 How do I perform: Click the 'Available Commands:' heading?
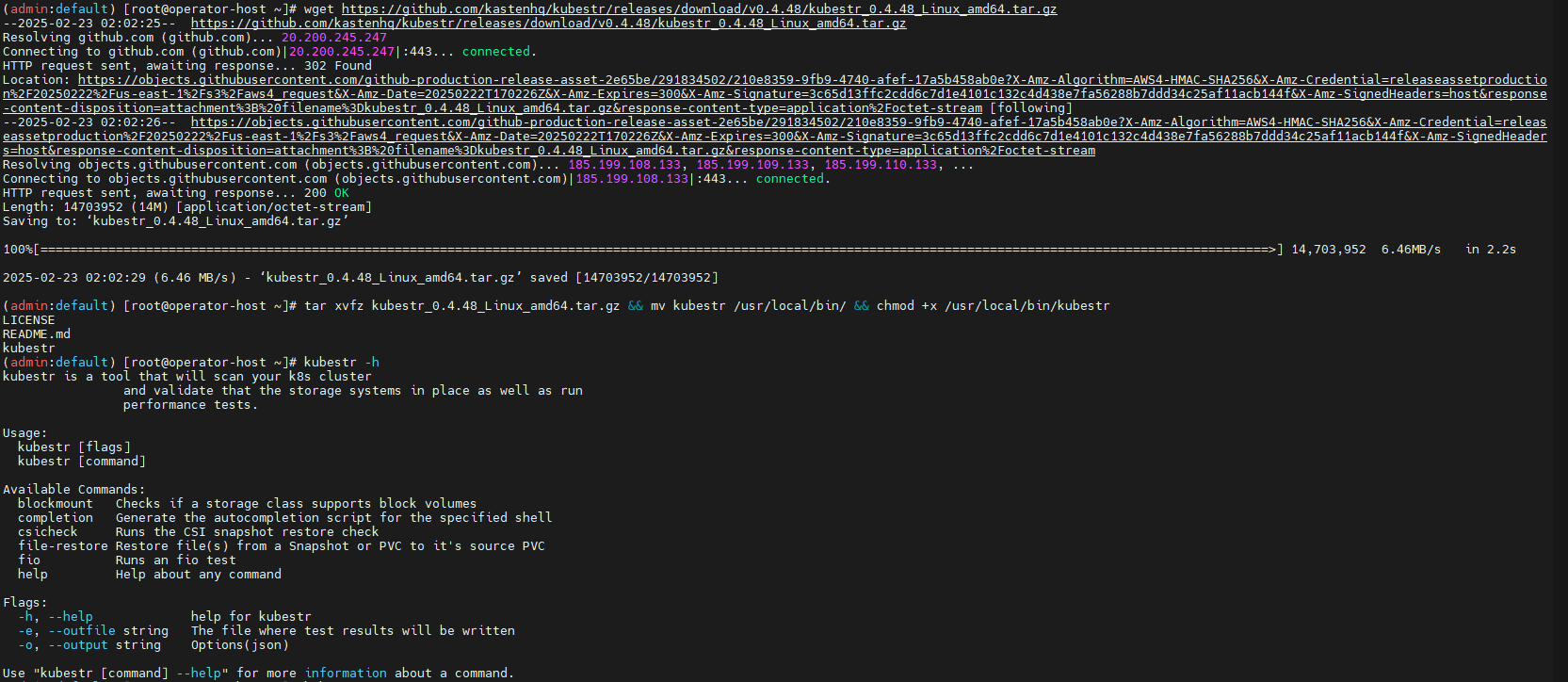click(x=74, y=490)
